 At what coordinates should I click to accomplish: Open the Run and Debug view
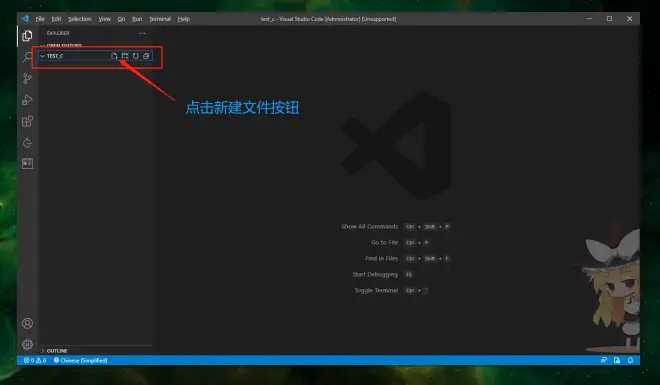point(27,100)
